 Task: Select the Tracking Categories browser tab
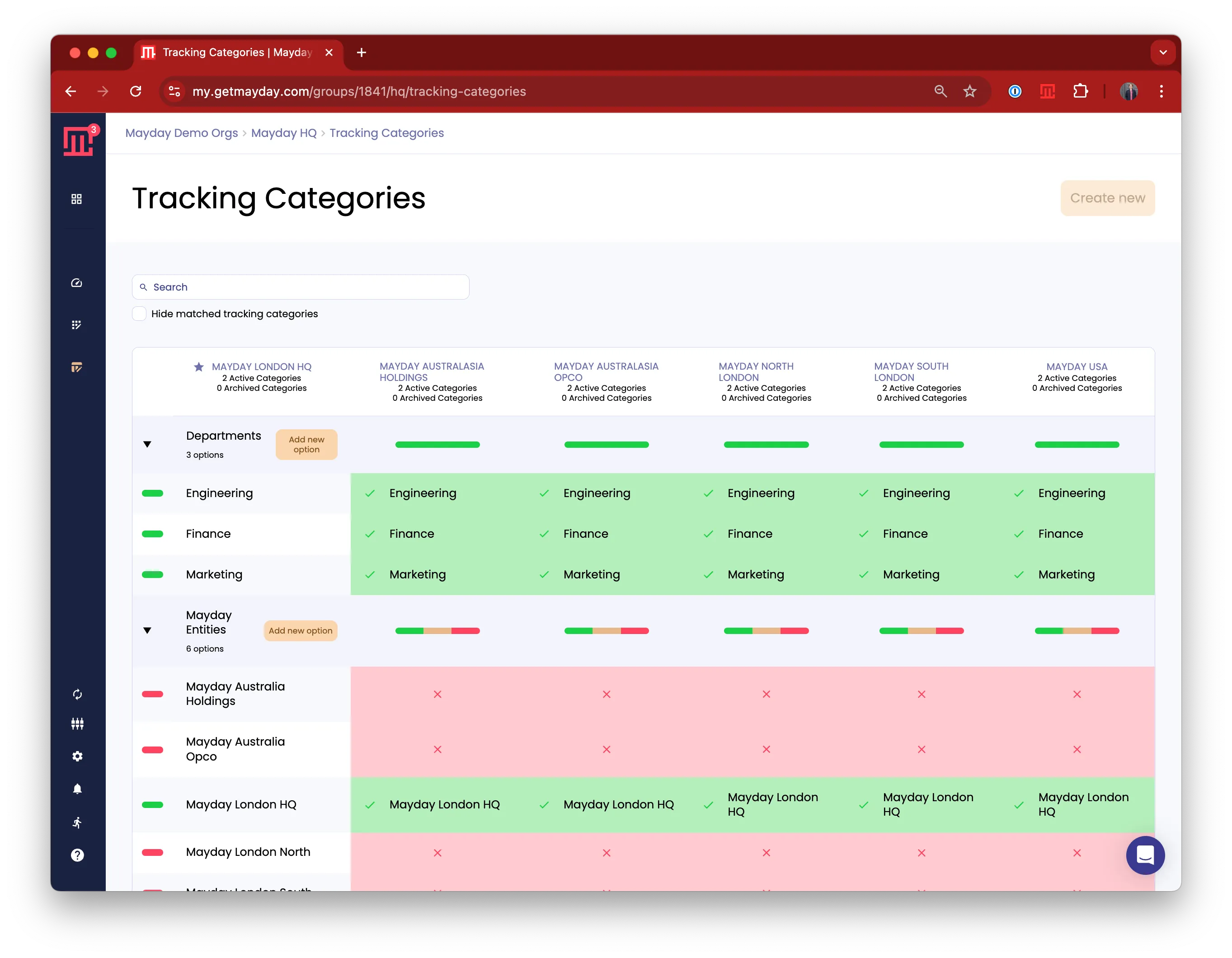click(x=237, y=52)
